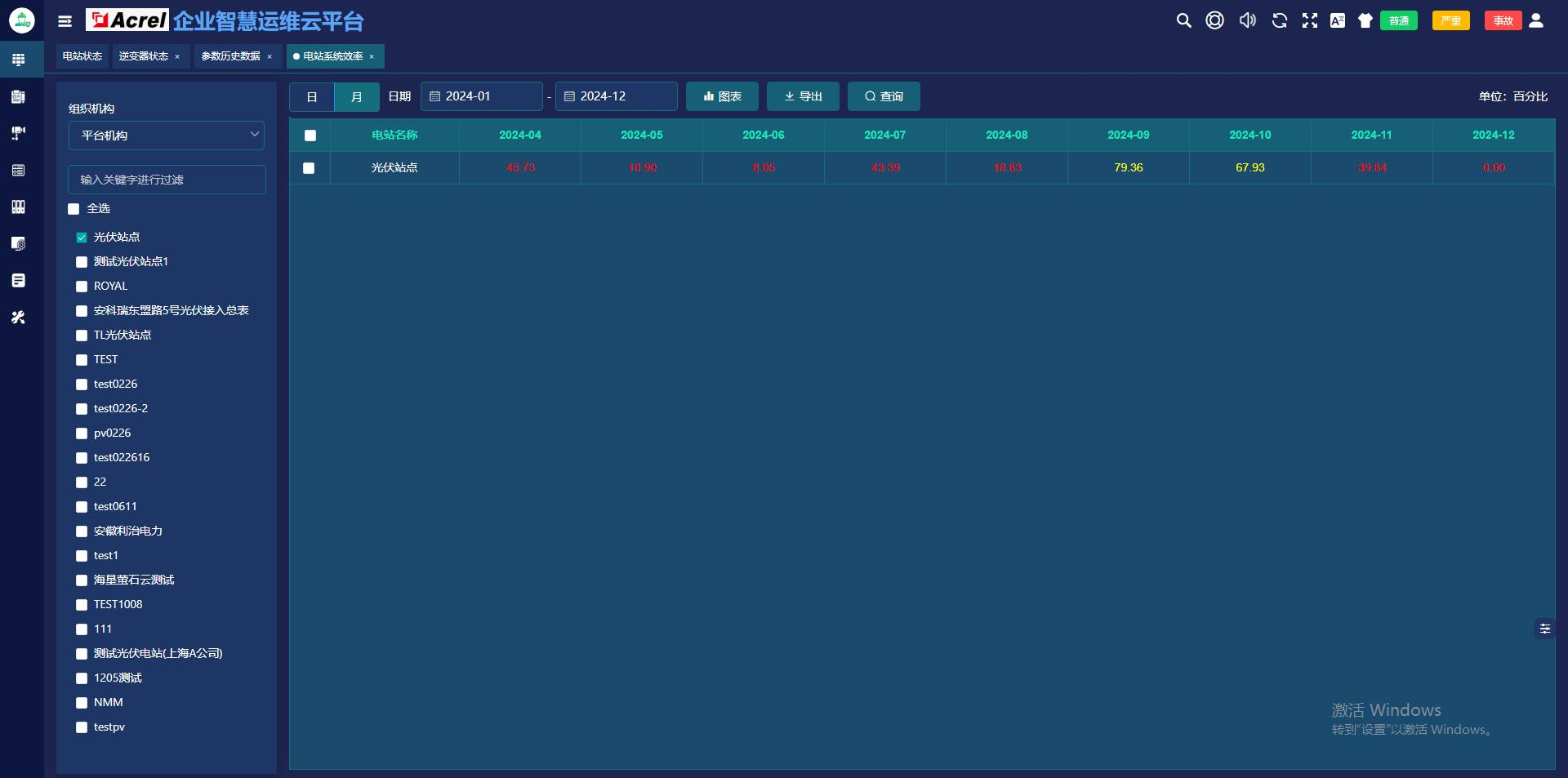The image size is (1568, 778).
Task: Close the 逆变器状态 tab
Action: [x=177, y=56]
